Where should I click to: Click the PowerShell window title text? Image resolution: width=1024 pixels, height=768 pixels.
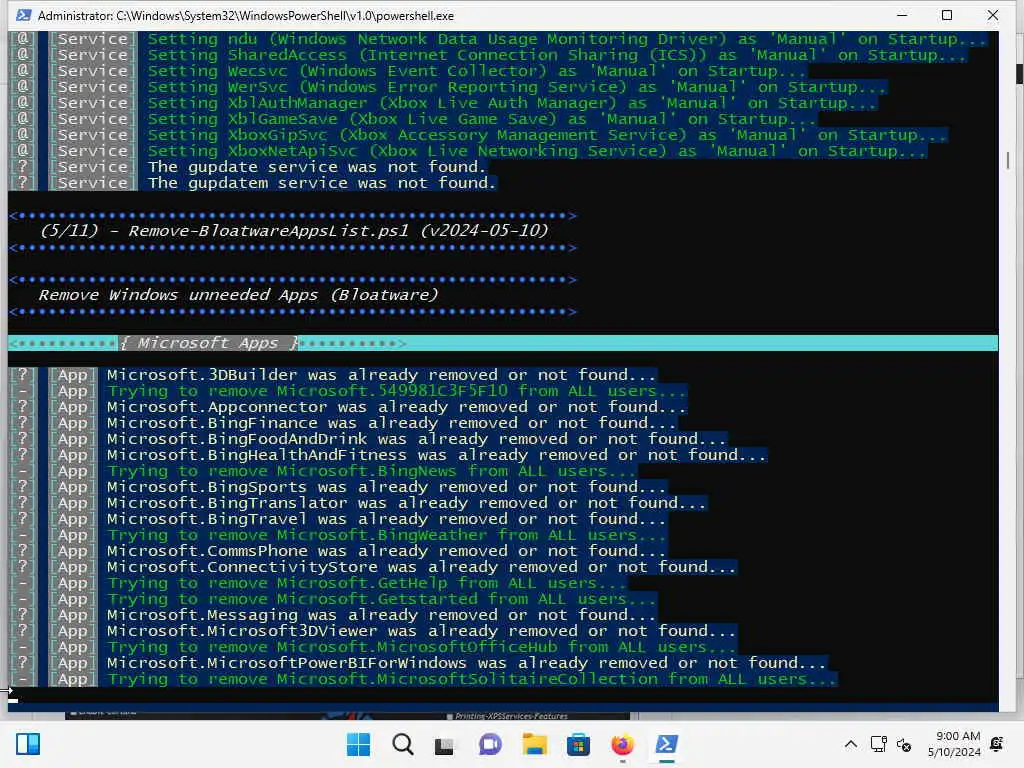[246, 16]
